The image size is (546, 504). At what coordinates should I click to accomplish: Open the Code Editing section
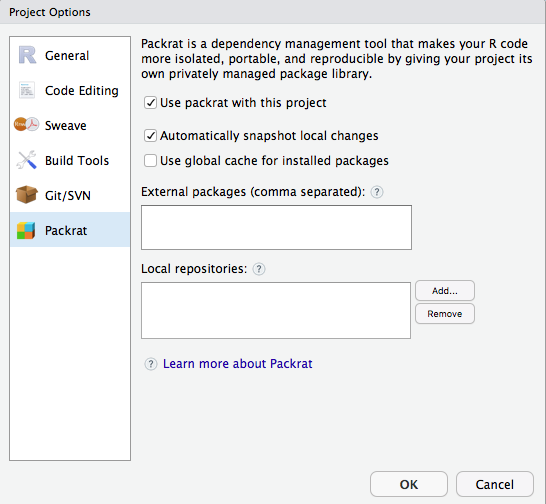70,91
